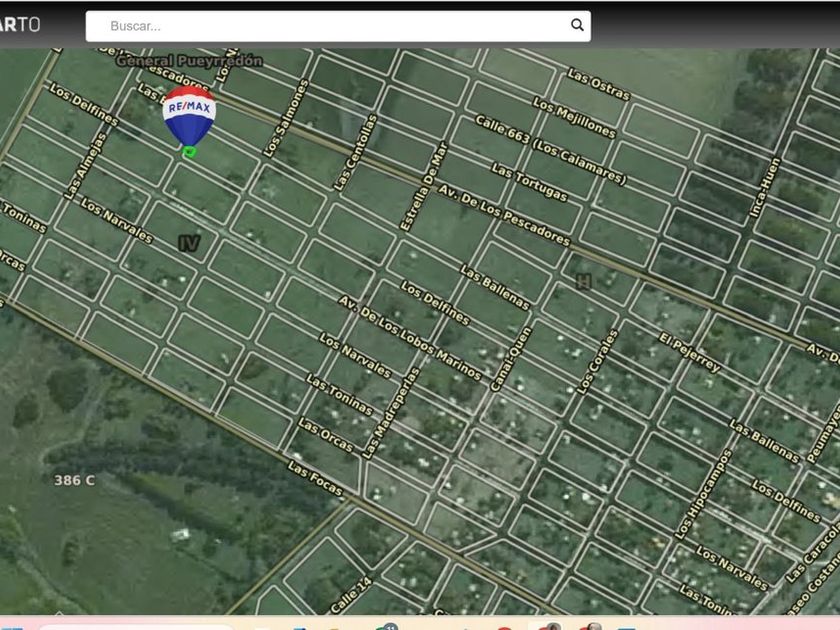This screenshot has width=840, height=630.
Task: Click the Calle 14 street label
Action: [x=350, y=595]
